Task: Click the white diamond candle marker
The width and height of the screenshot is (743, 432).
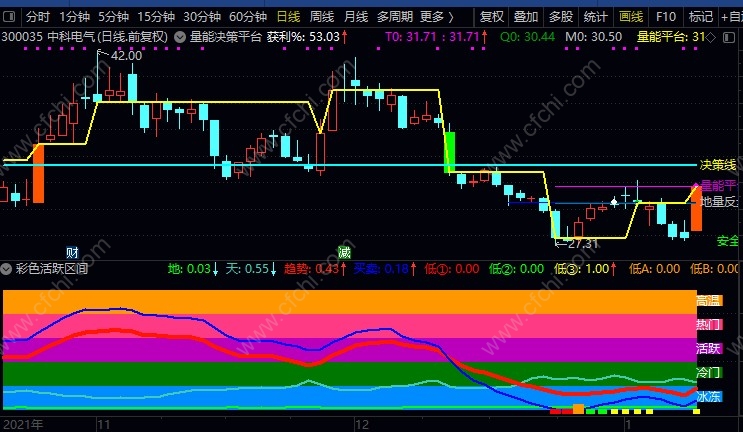Action: (x=614, y=202)
